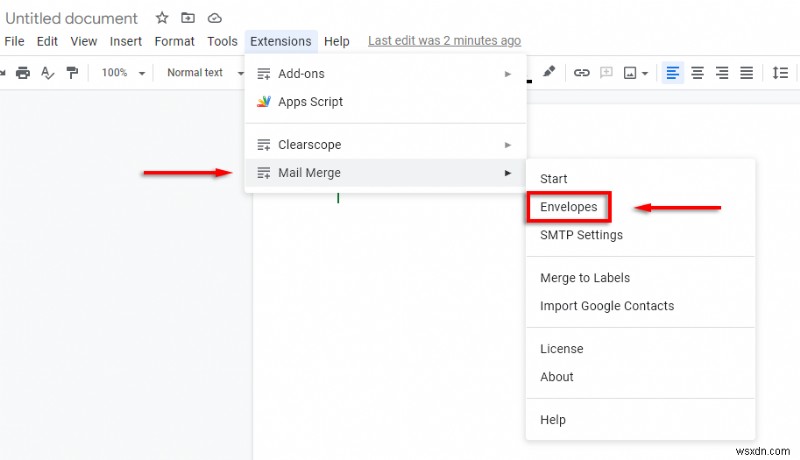Run spell check from the toolbar

tap(47, 73)
